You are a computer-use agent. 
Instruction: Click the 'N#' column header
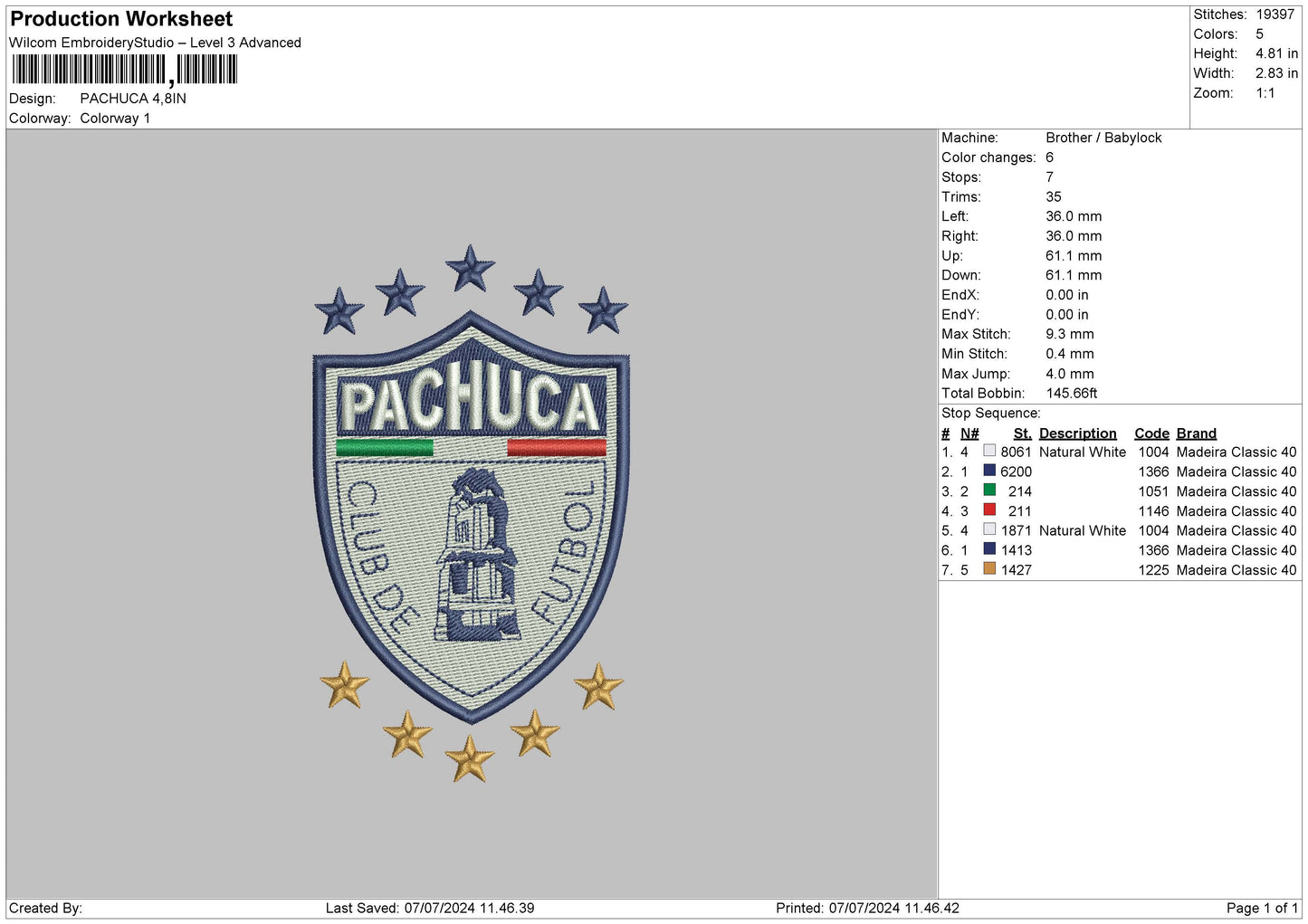pyautogui.click(x=969, y=433)
